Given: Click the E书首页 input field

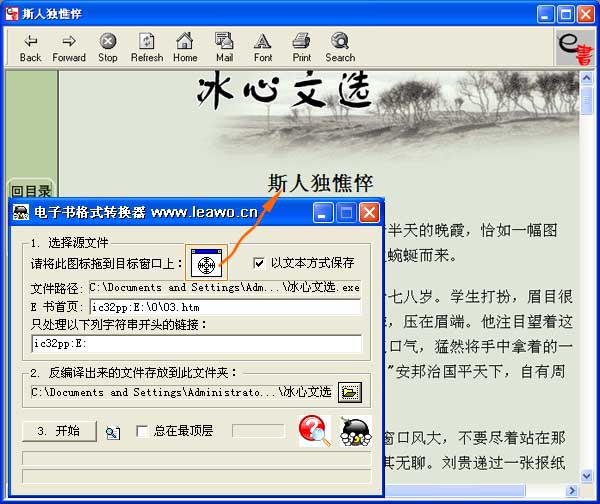Looking at the screenshot, I should [225, 307].
